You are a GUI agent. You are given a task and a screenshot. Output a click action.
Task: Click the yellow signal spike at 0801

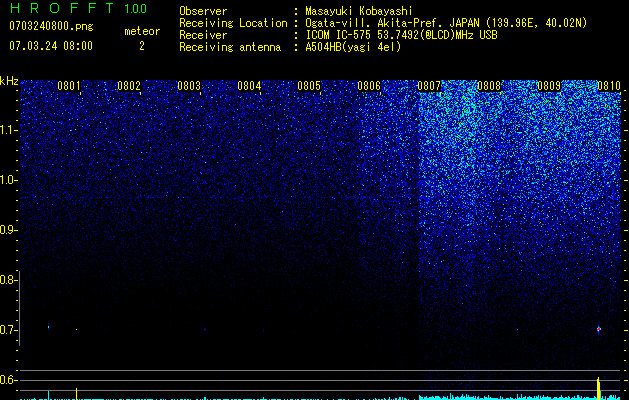tap(77, 393)
